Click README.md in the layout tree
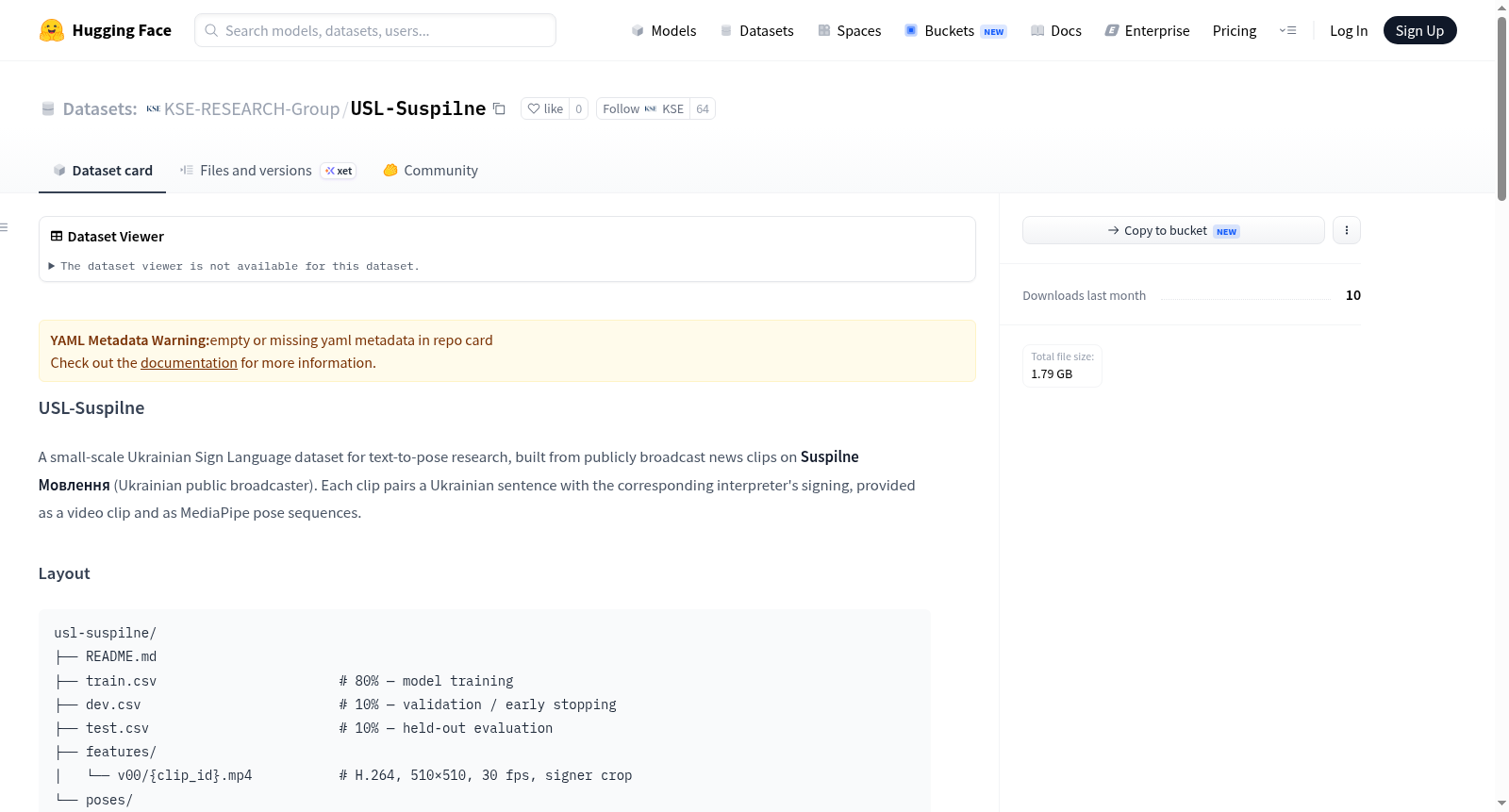The width and height of the screenshot is (1509, 812). coord(121,656)
